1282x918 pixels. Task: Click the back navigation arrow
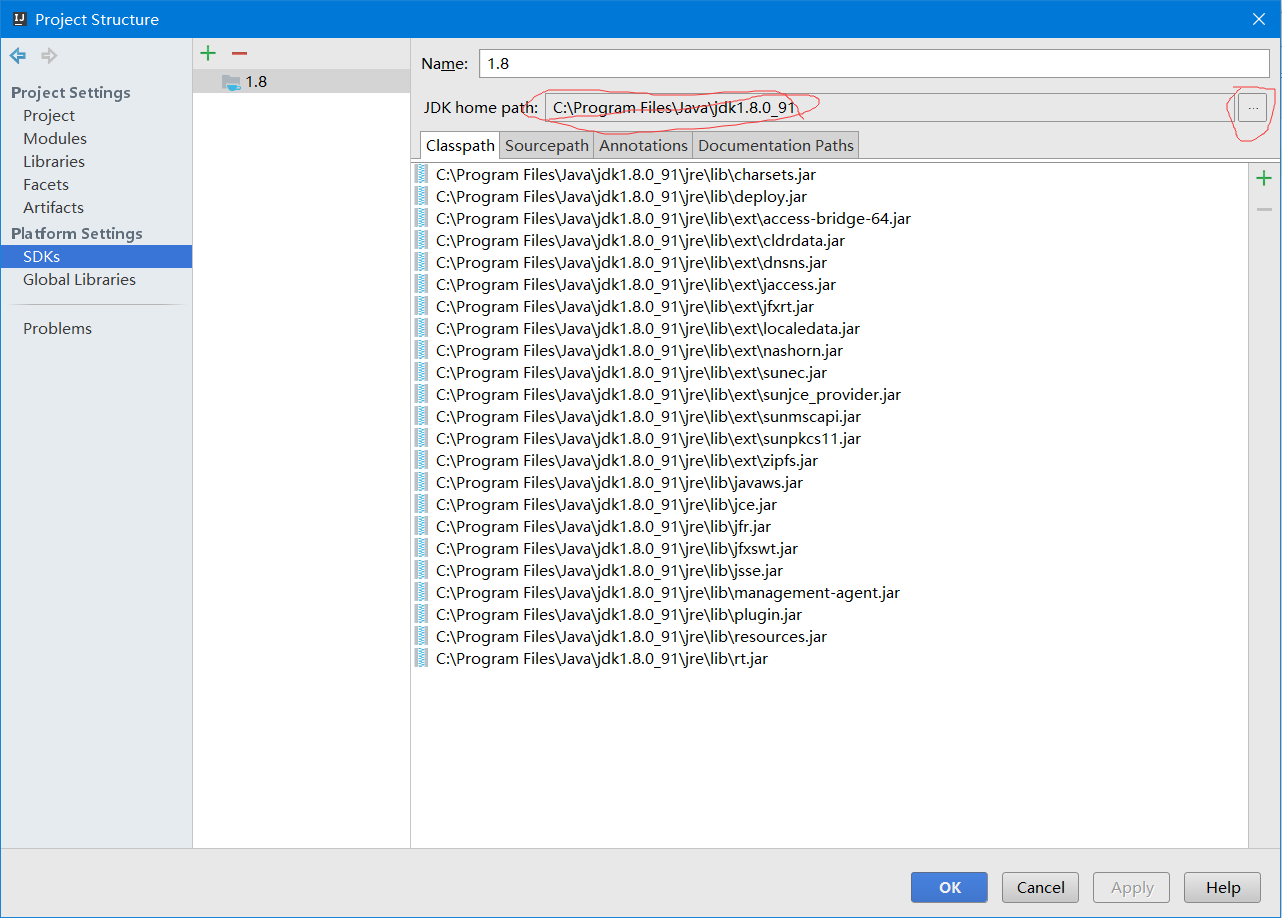click(18, 56)
